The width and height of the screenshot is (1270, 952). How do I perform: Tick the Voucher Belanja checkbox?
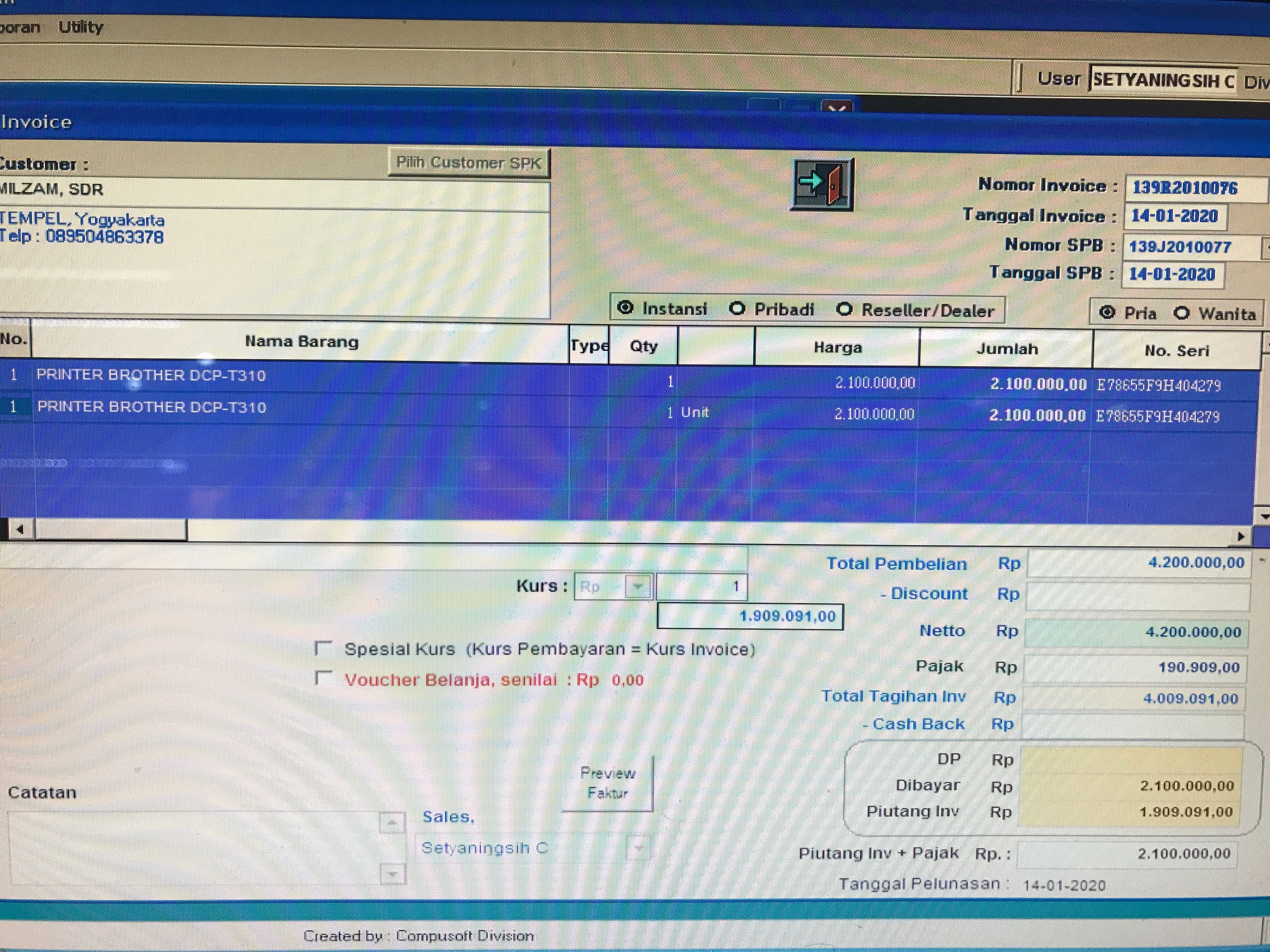click(x=324, y=678)
